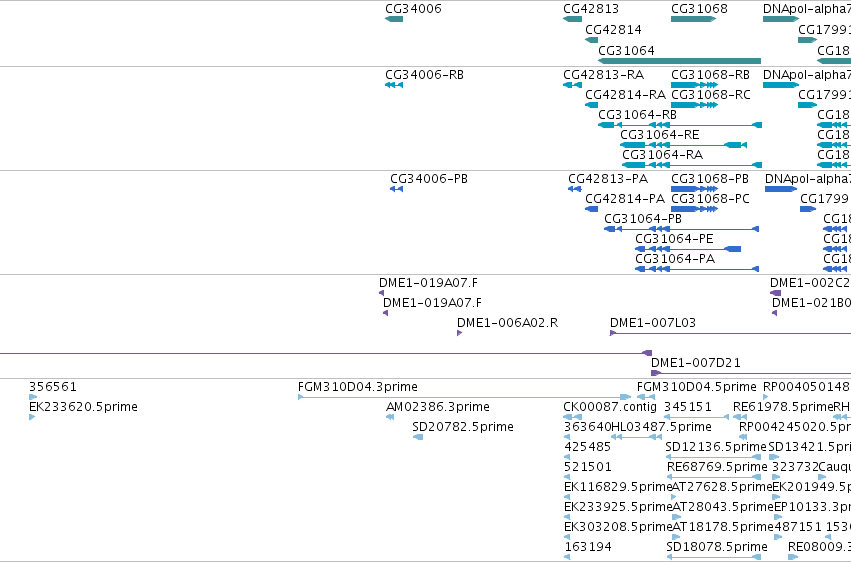Click the SD20782.5prime EST glyph
The height and width of the screenshot is (562, 851).
pos(417,437)
